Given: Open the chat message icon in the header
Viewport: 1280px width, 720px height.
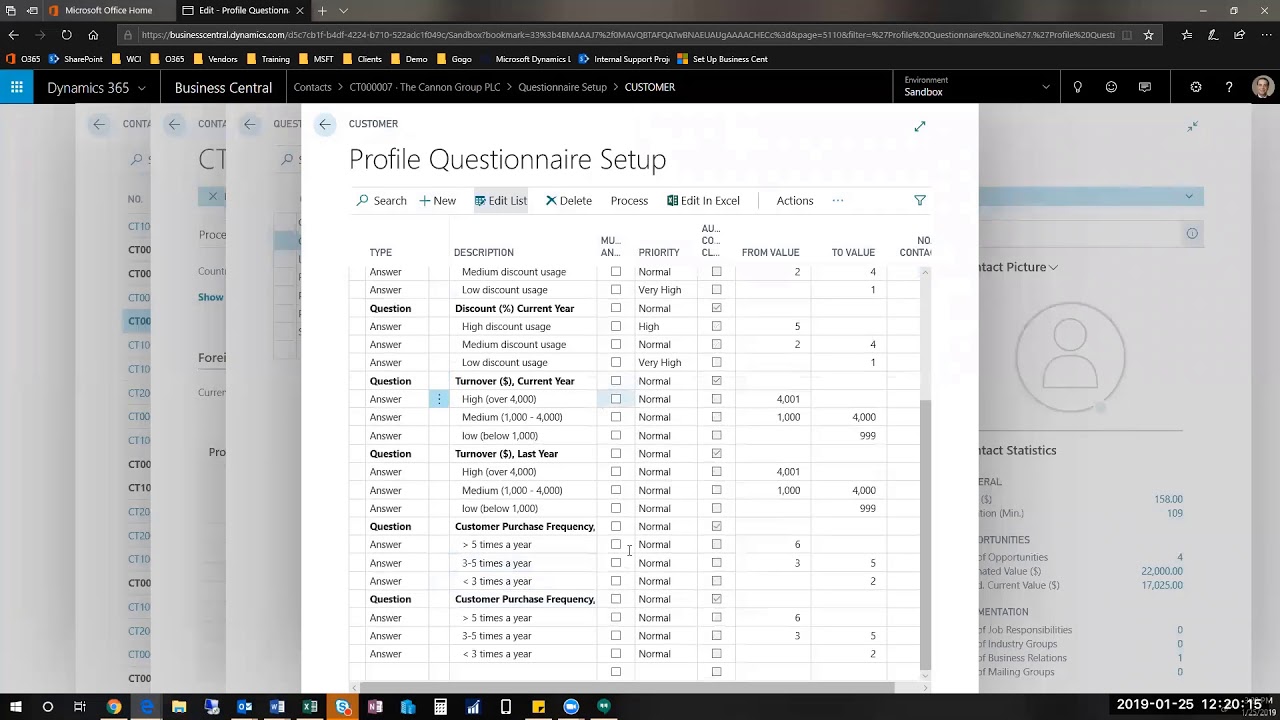Looking at the screenshot, I should tap(1145, 87).
